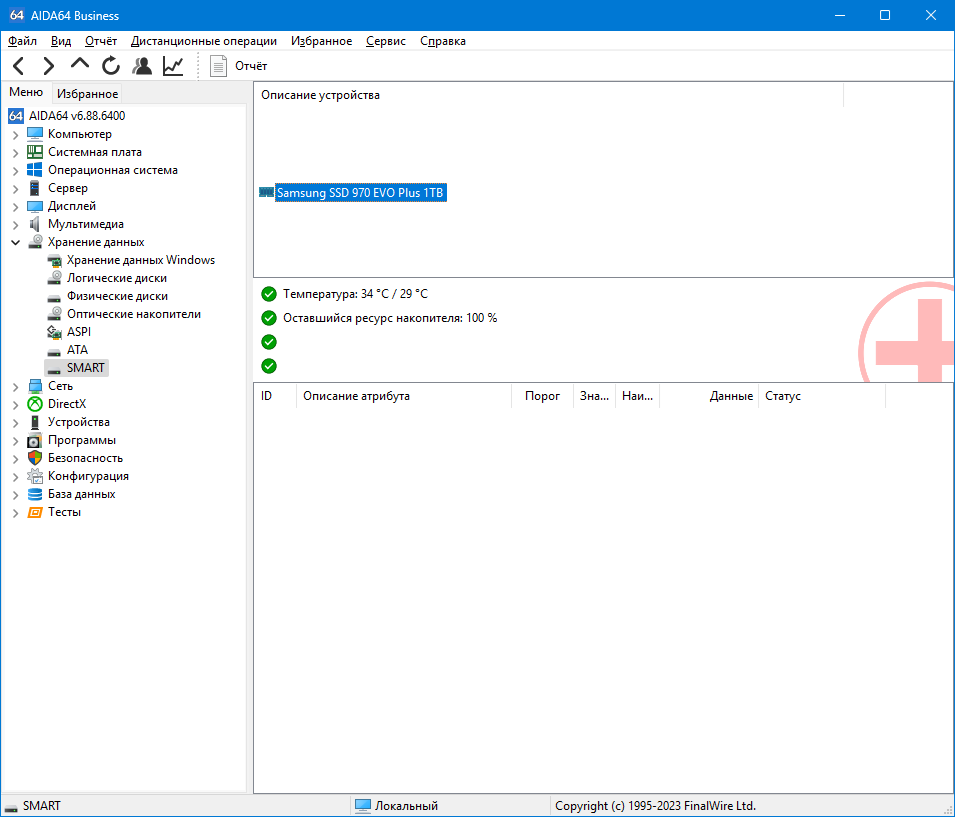The width and height of the screenshot is (955, 817).
Task: Go forward with the right arrow toolbar button
Action: point(48,66)
